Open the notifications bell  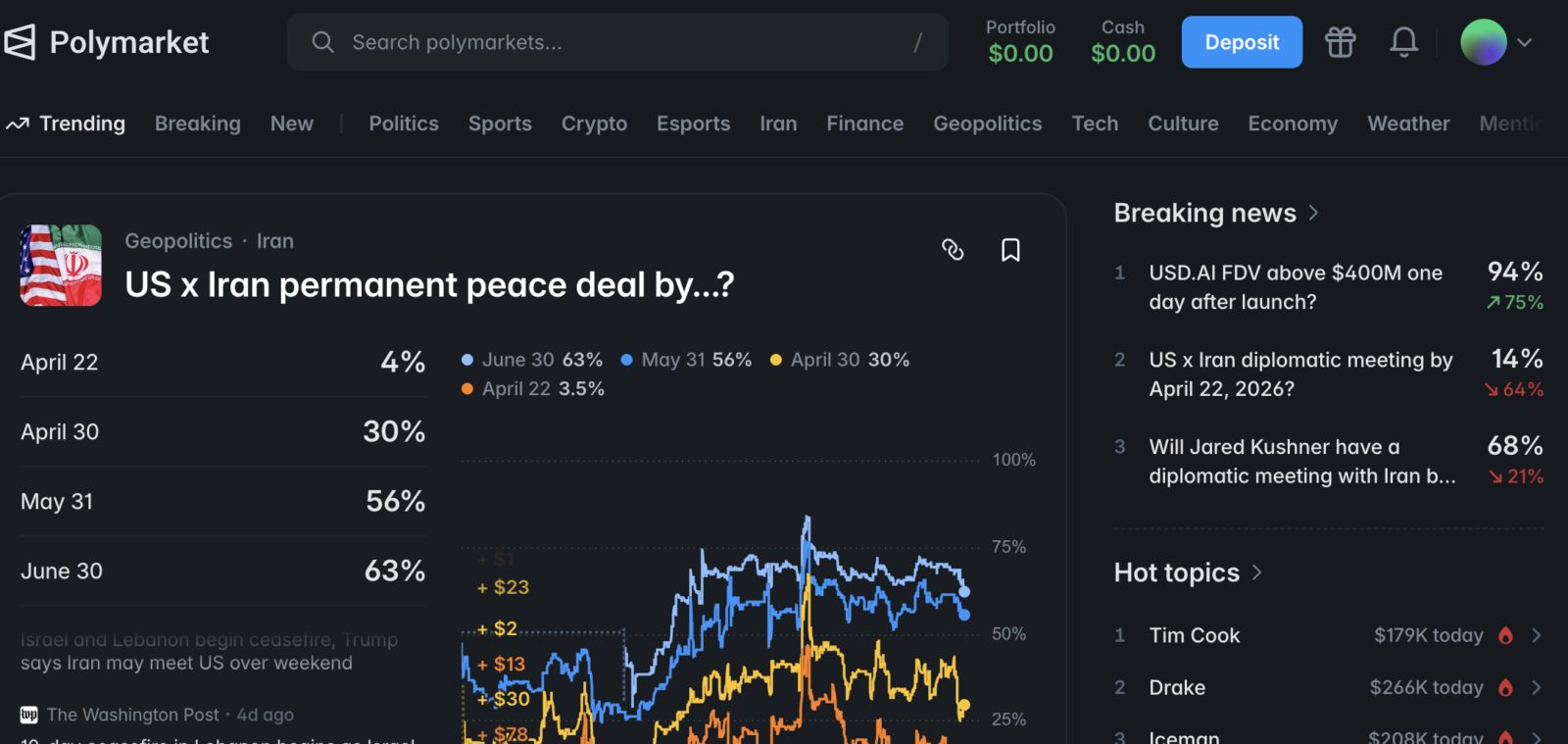1403,42
